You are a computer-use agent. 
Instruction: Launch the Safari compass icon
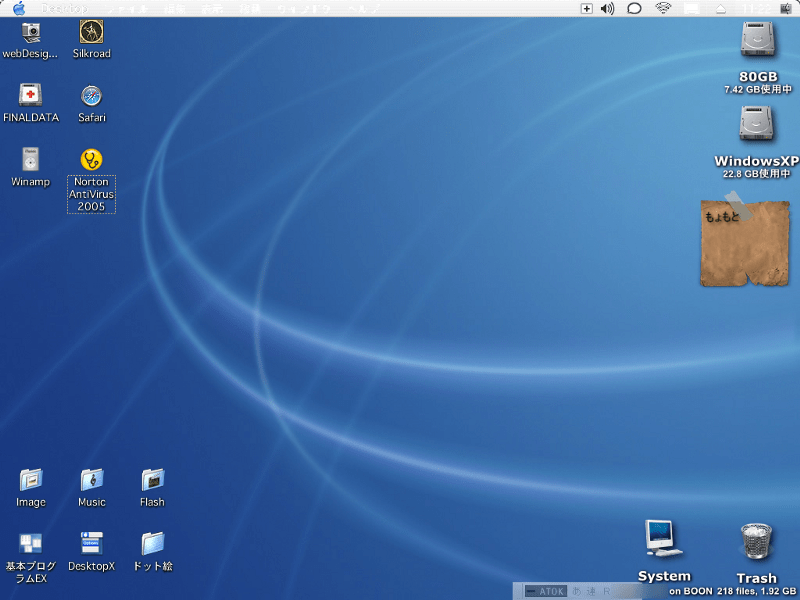coord(92,96)
